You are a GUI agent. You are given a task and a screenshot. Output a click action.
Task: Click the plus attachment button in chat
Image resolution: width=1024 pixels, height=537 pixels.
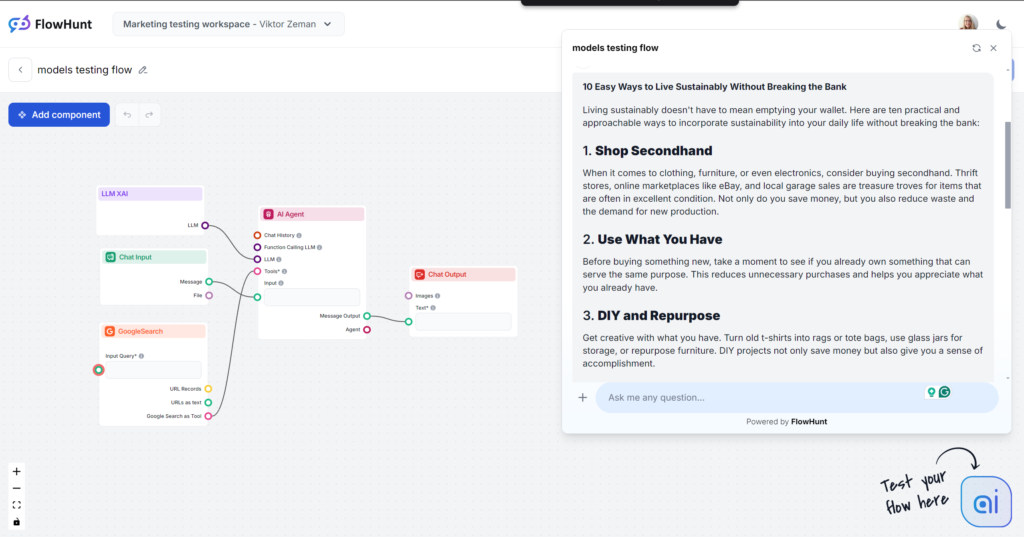(583, 398)
